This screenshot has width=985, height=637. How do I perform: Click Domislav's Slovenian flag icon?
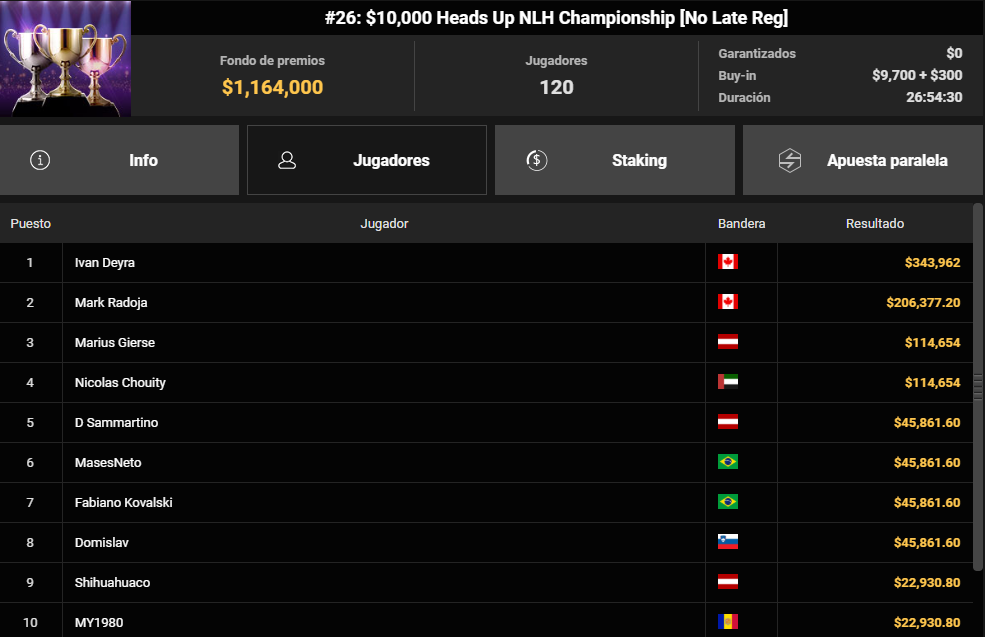tap(727, 542)
